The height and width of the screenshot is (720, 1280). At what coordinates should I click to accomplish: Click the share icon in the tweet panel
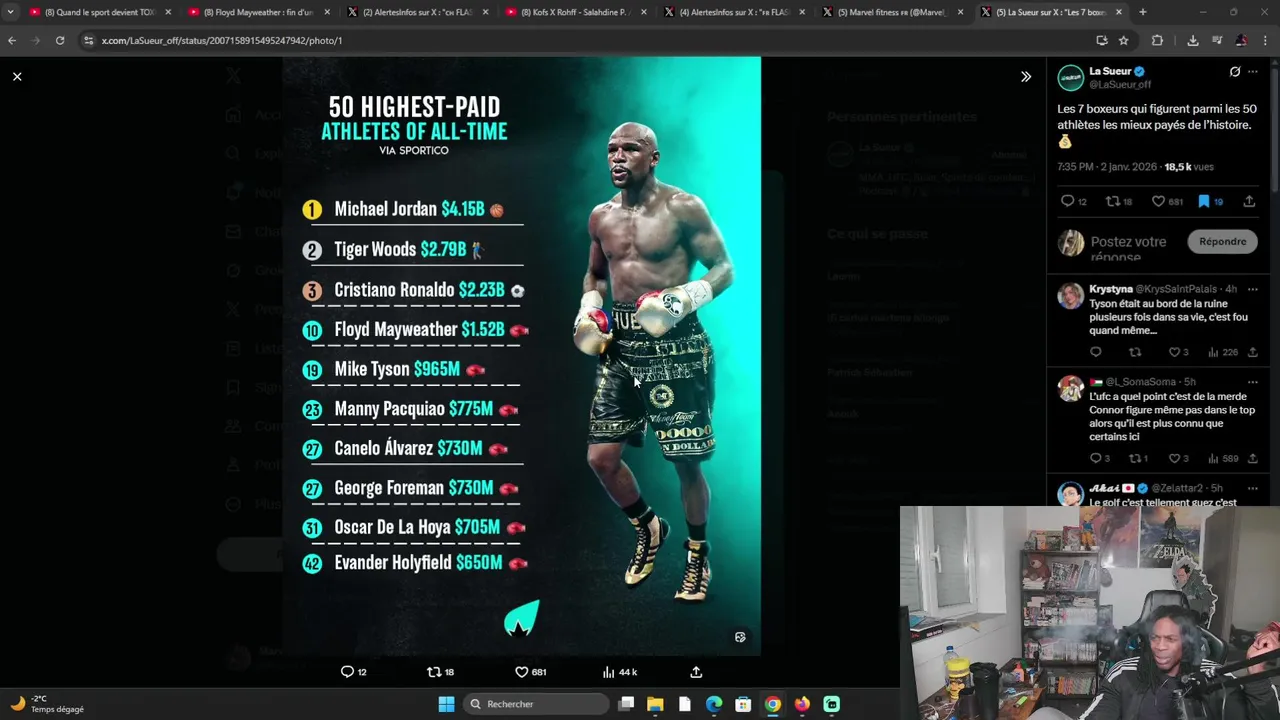point(1249,201)
